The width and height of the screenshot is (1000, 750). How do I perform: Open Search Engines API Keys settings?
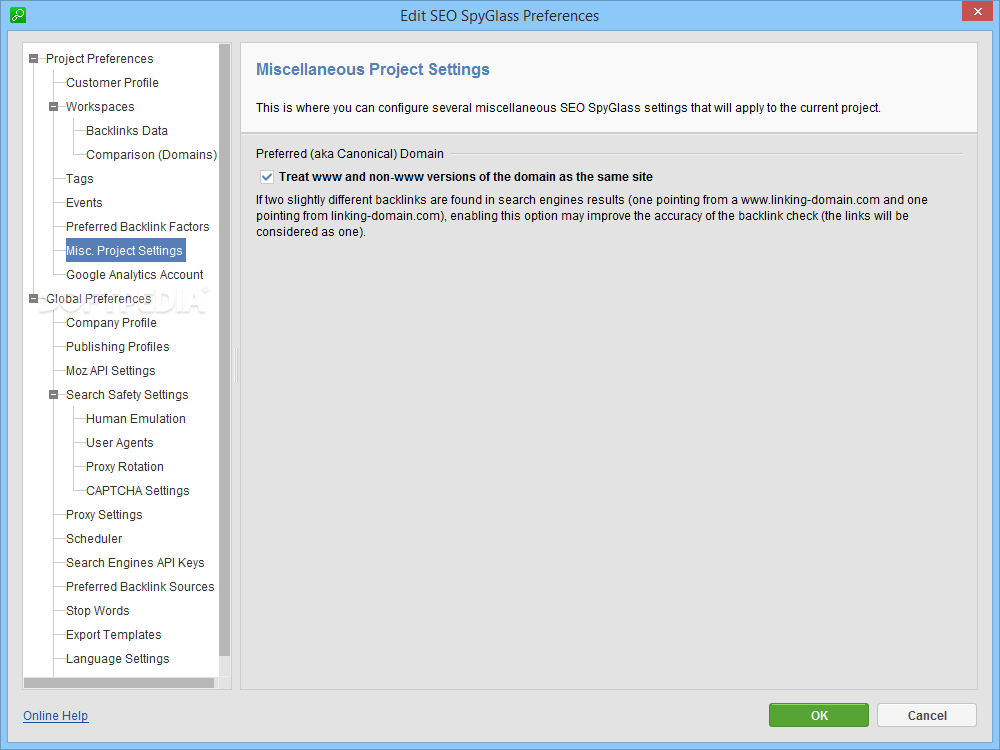(135, 563)
